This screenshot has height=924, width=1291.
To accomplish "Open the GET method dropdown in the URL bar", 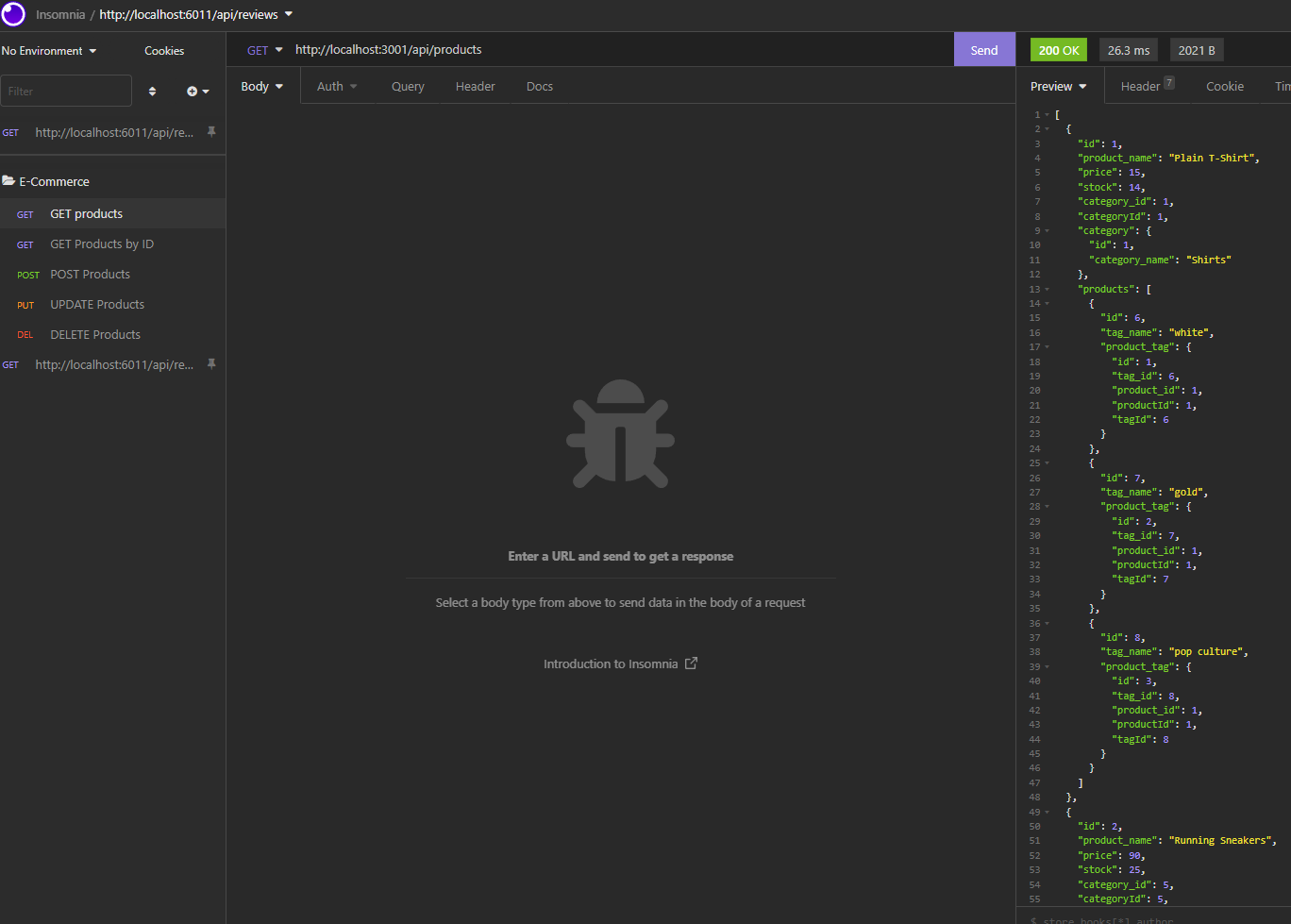I will (x=265, y=50).
